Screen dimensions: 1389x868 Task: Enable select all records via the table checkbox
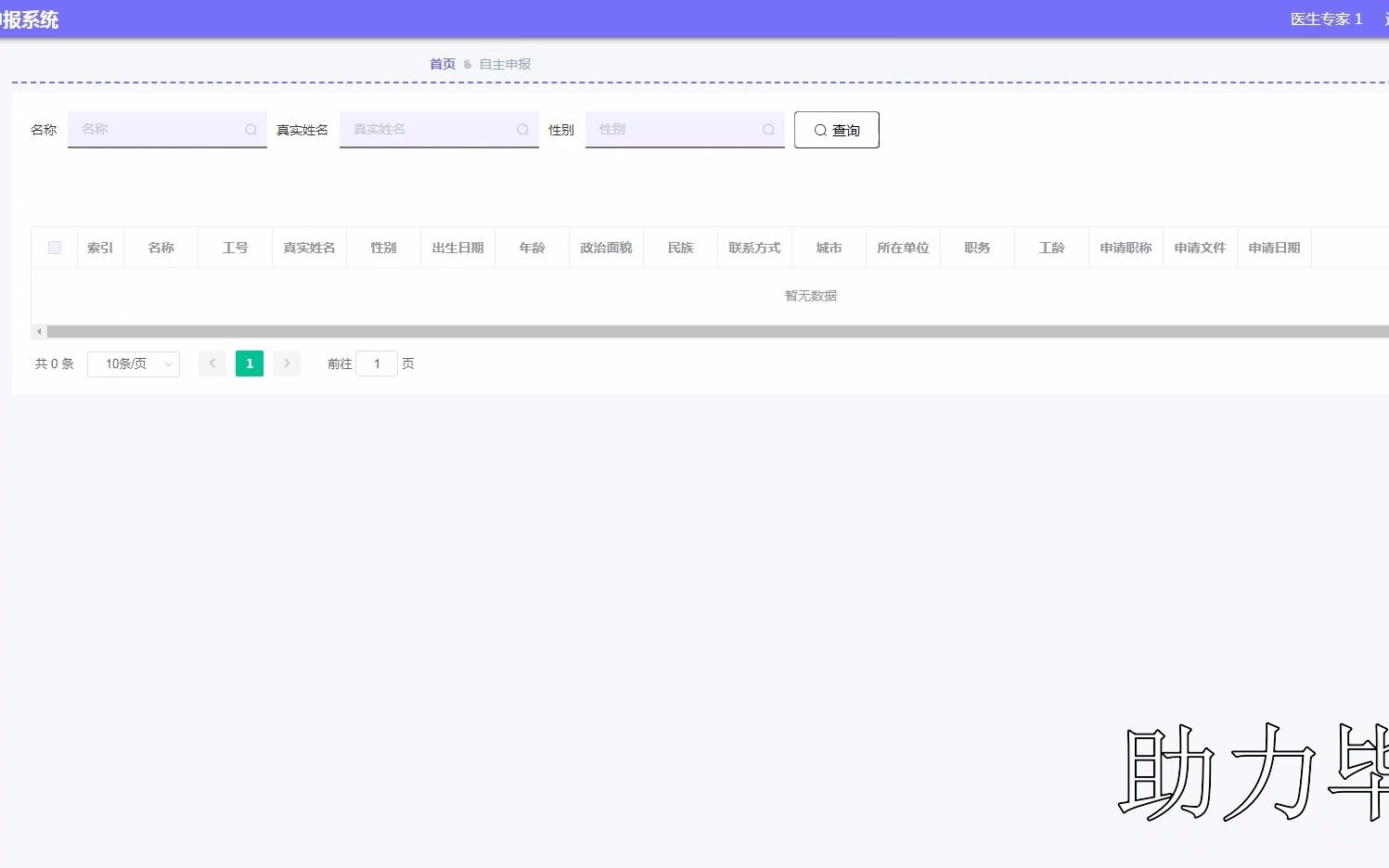tap(54, 247)
